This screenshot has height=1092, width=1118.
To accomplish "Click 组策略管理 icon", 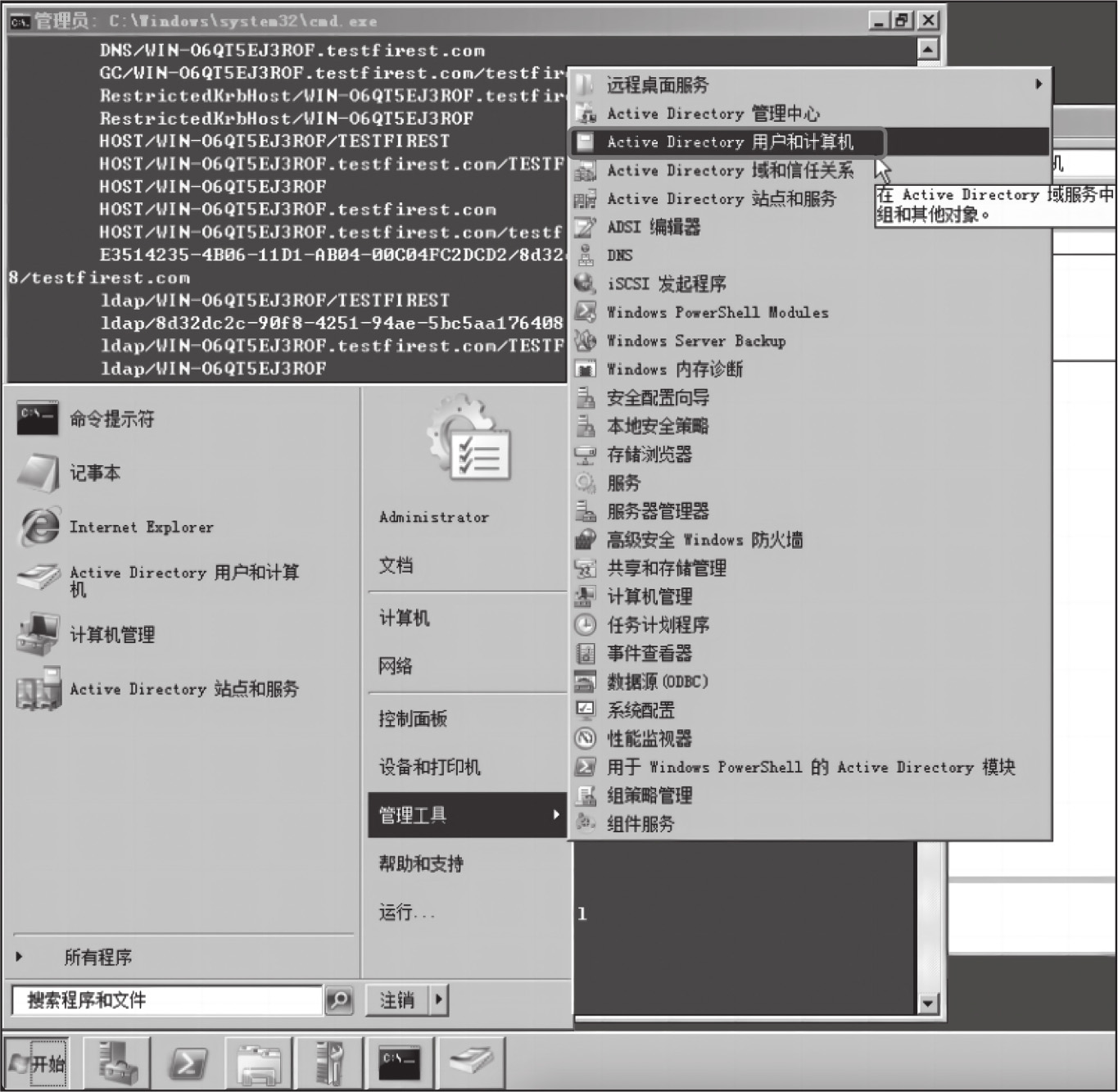I will coord(585,795).
